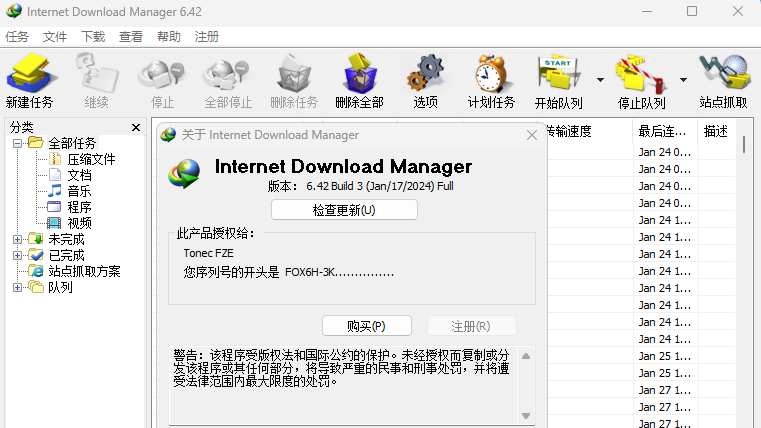Close the 分类 category panel
This screenshot has height=428, width=761.
136,127
